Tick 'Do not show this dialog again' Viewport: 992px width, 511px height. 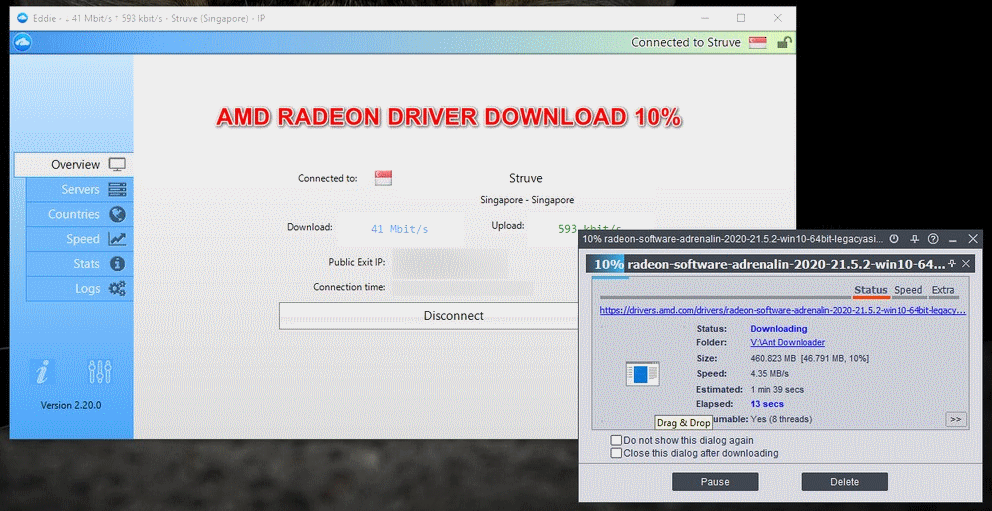[616, 440]
